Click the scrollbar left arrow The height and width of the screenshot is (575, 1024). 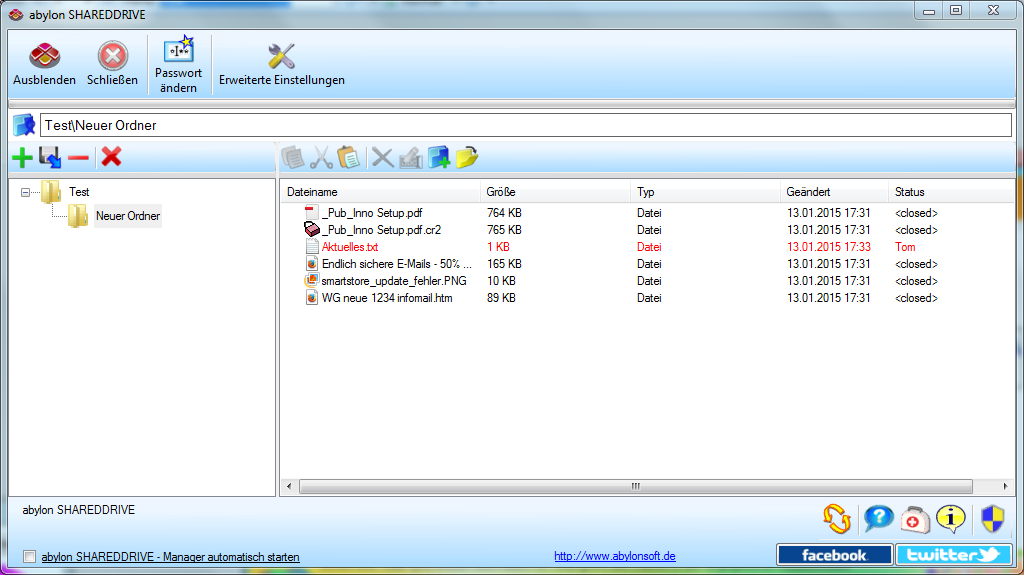289,486
